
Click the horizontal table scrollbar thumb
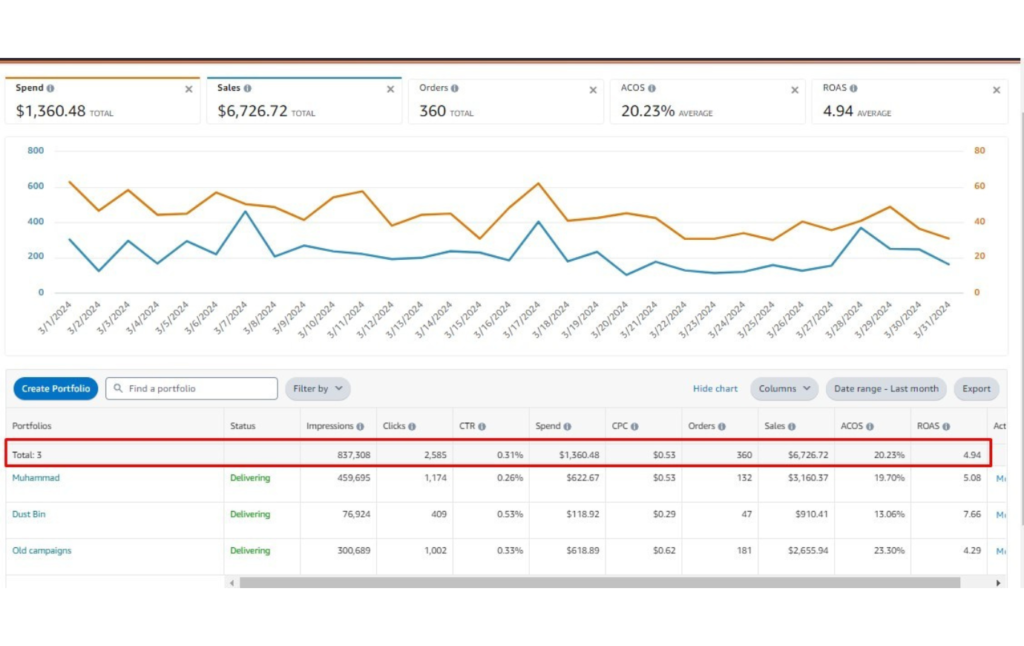pyautogui.click(x=600, y=583)
